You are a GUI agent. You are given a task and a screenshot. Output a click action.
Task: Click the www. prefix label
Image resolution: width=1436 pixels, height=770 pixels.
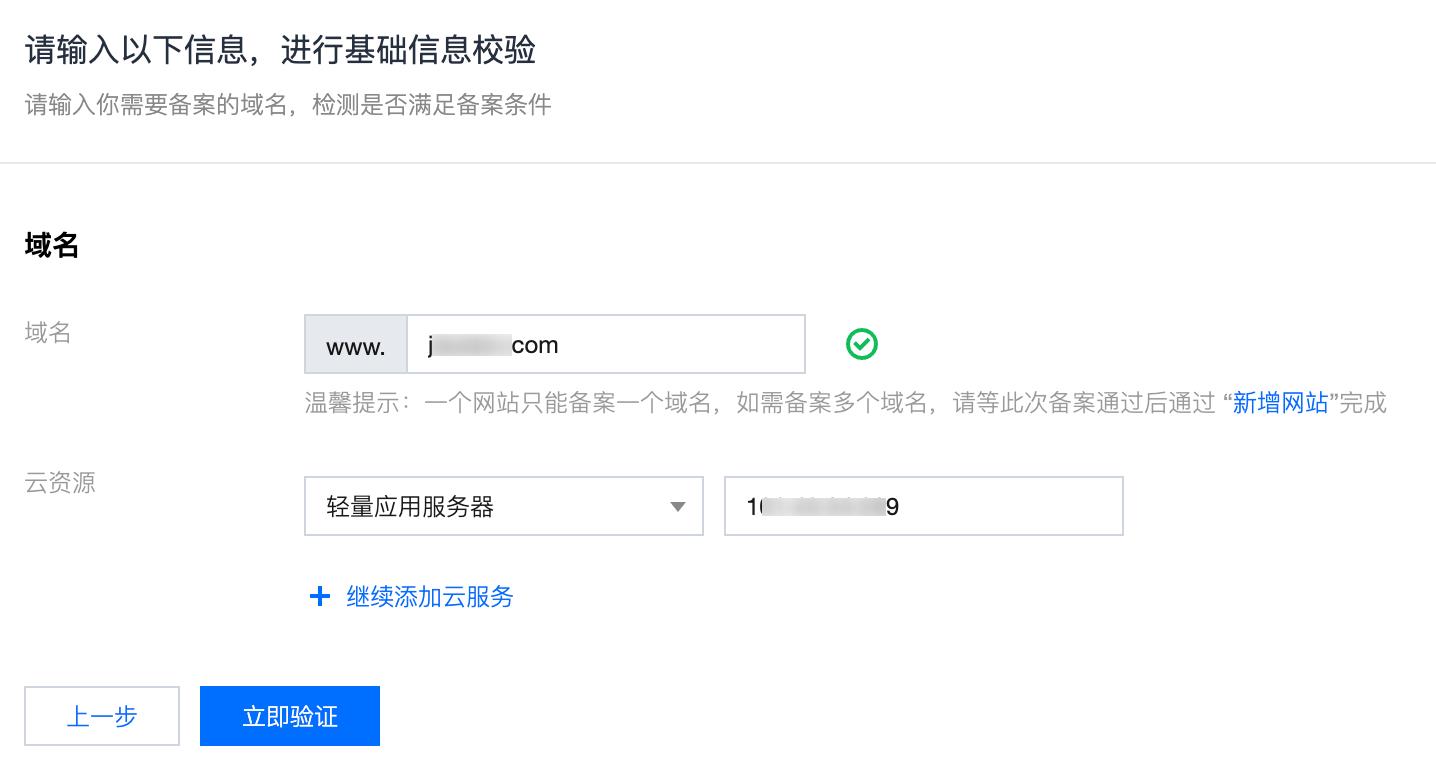click(x=356, y=345)
